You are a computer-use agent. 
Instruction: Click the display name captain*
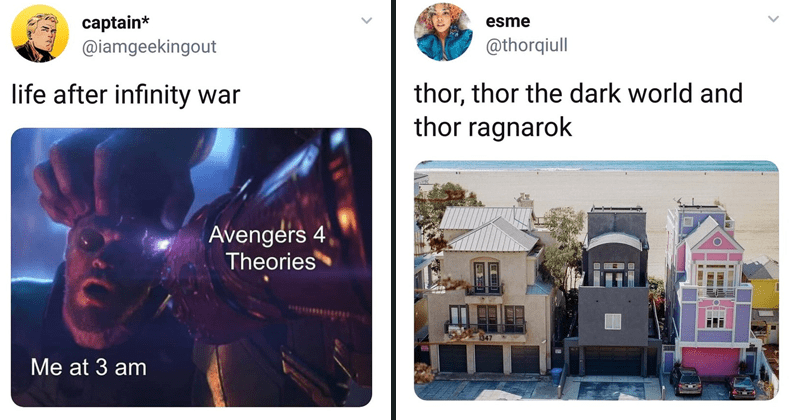(x=115, y=22)
